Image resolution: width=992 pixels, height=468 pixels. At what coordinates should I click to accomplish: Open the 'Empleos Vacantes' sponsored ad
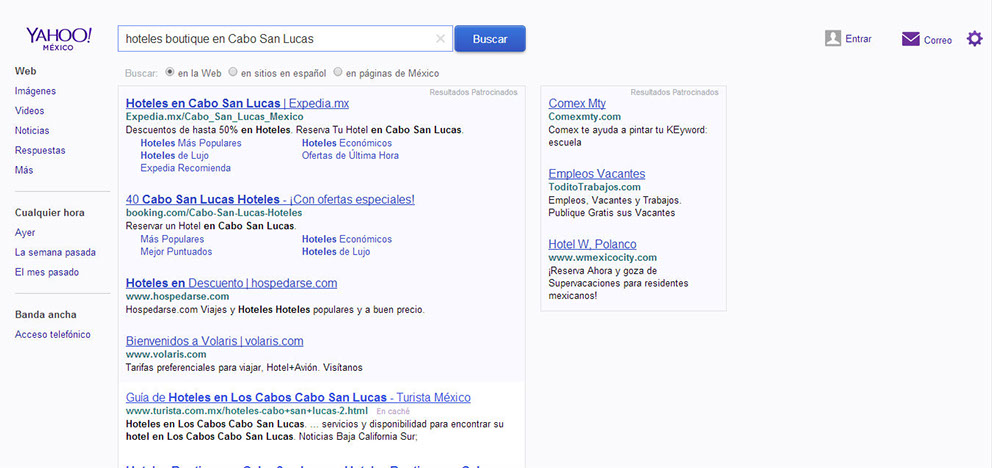pos(597,174)
